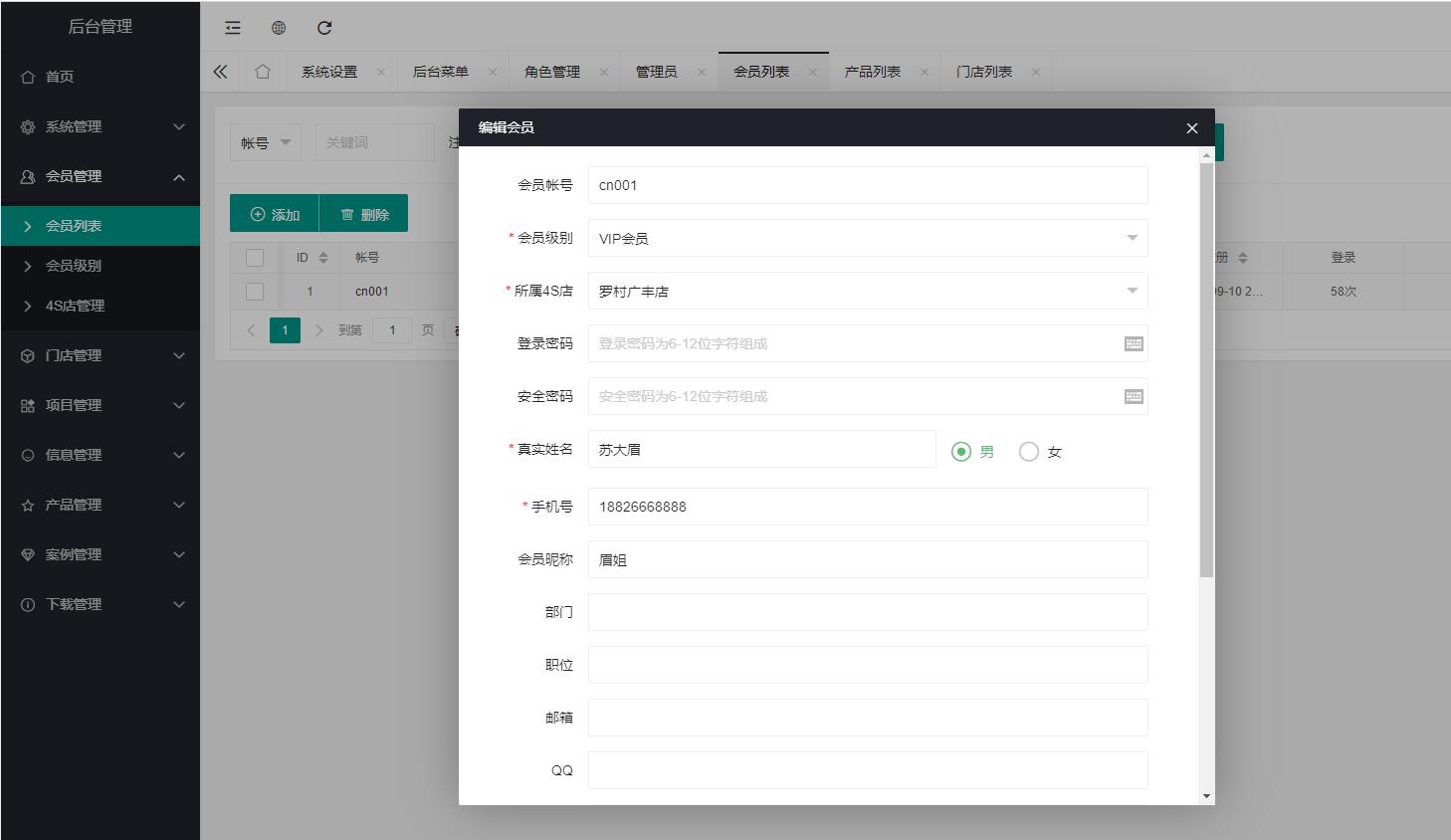Expand the 门店管理 menu

point(179,355)
